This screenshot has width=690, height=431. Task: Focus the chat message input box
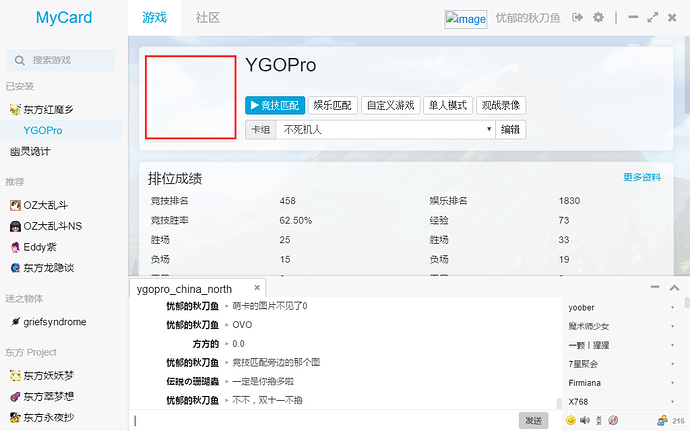(325, 420)
